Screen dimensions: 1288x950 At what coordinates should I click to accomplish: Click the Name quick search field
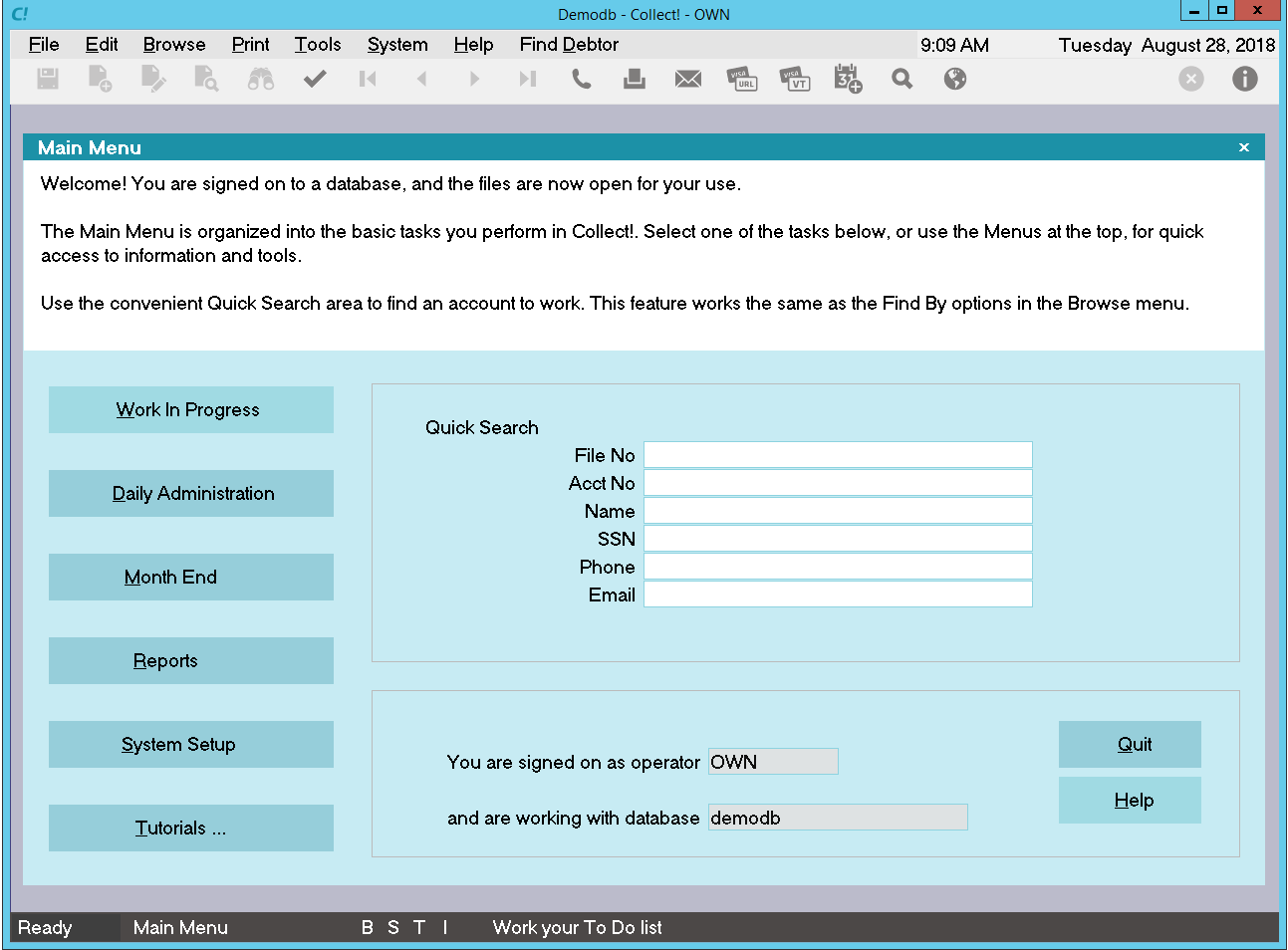pyautogui.click(x=838, y=511)
